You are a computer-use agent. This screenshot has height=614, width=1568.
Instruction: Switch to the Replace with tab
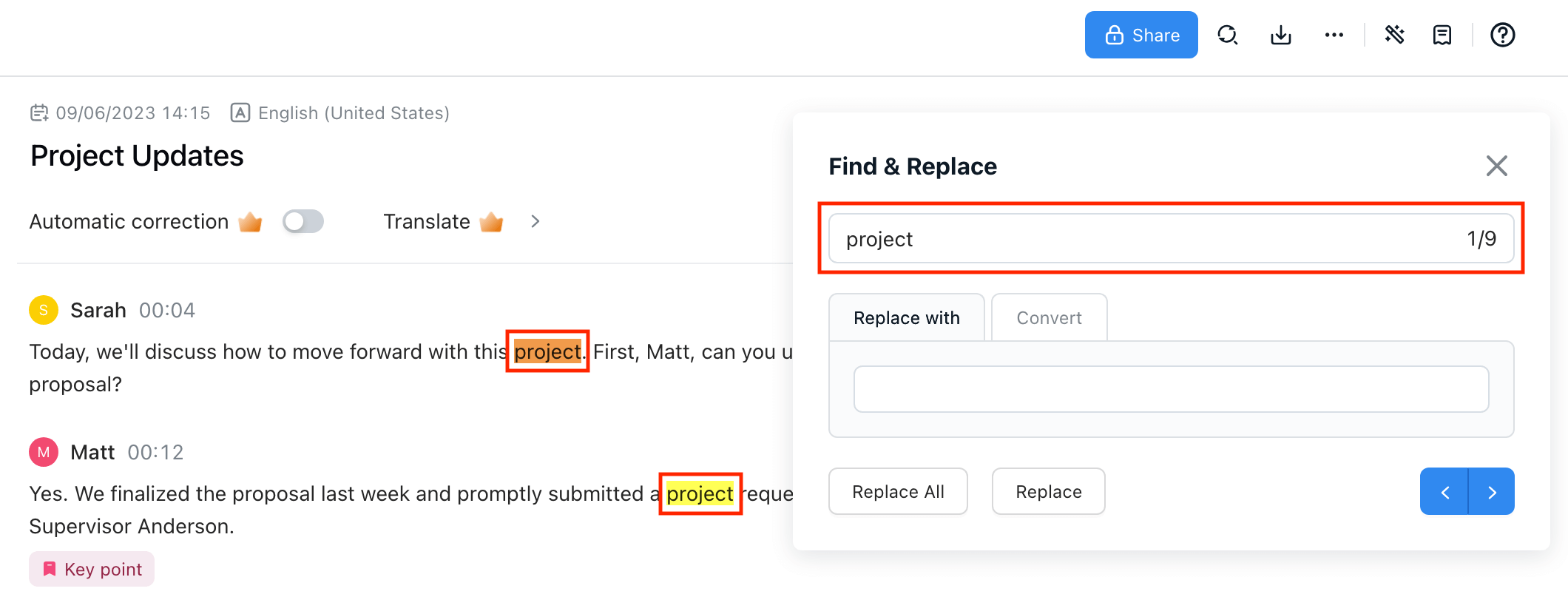[x=906, y=317]
